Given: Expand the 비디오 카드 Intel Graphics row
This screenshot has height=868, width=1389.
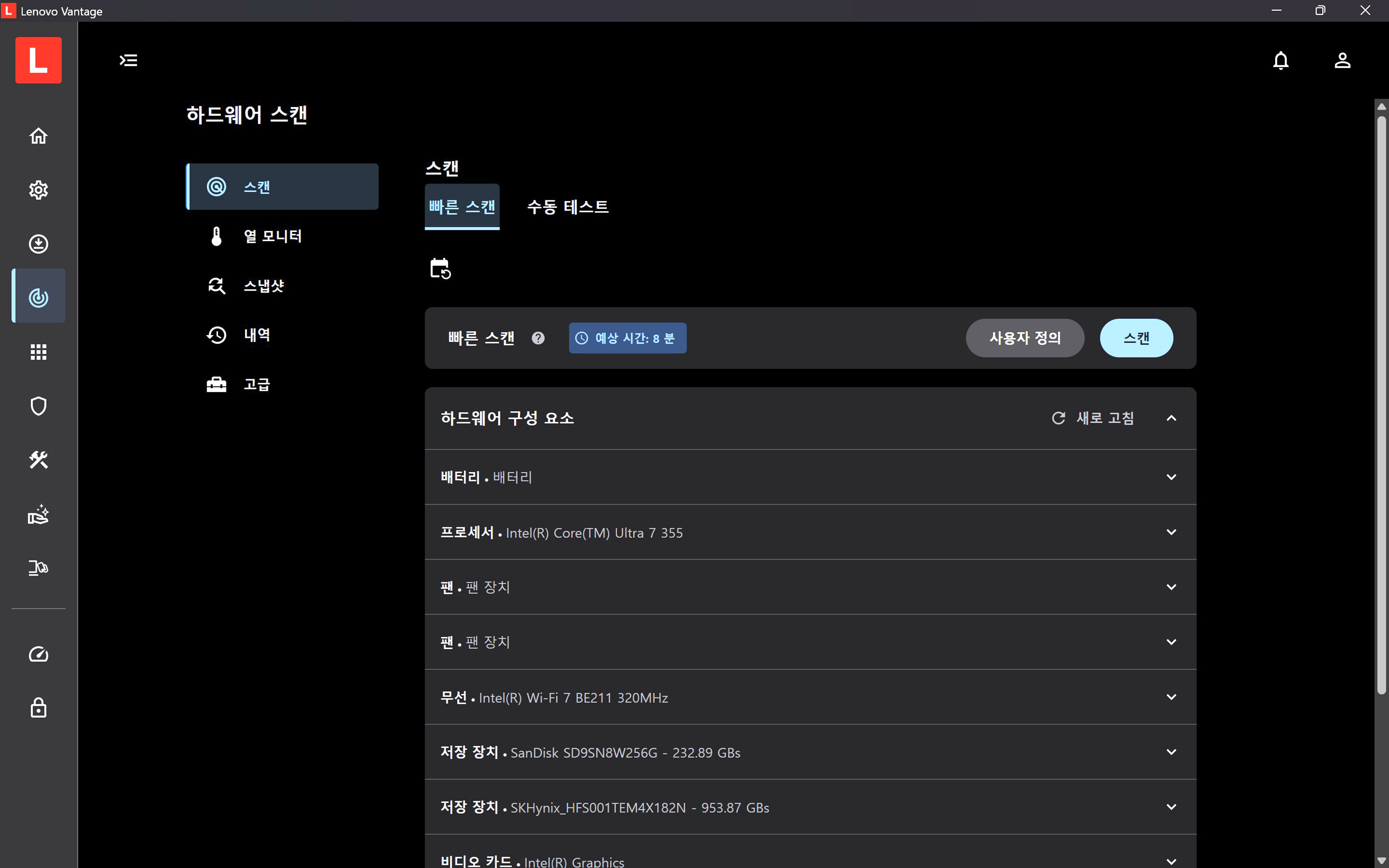Looking at the screenshot, I should (810, 852).
